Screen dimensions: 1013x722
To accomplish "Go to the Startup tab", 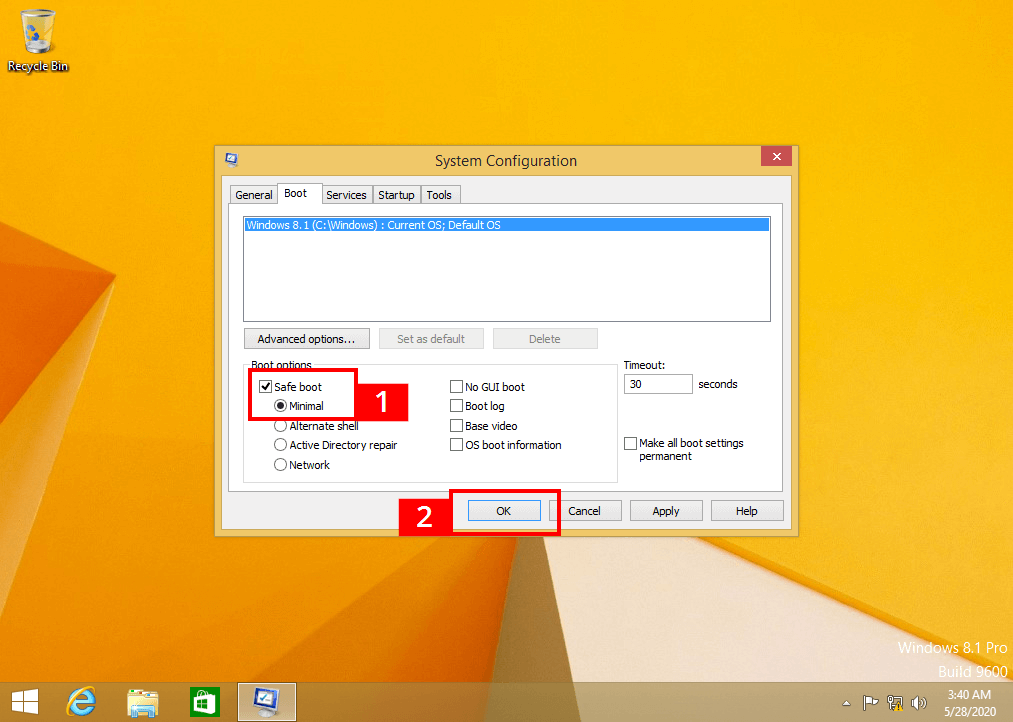I will coord(396,195).
